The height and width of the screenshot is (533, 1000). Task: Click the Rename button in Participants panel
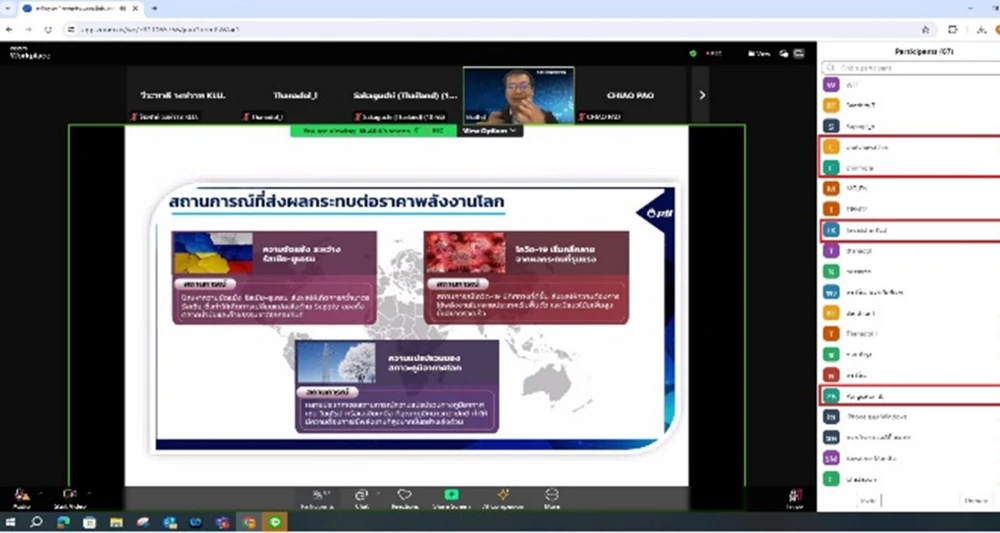[976, 501]
